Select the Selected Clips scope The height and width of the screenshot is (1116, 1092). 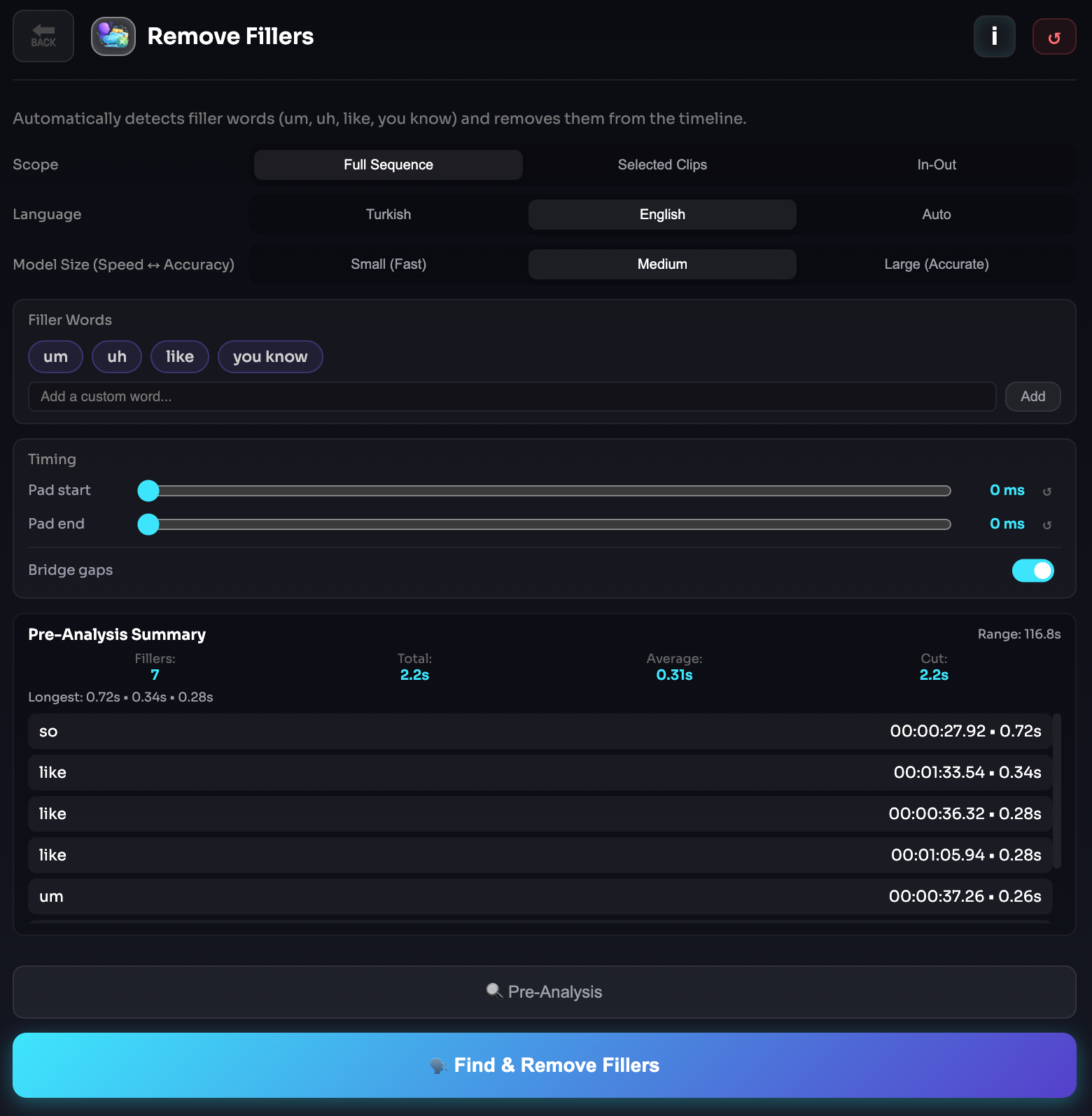(x=662, y=165)
